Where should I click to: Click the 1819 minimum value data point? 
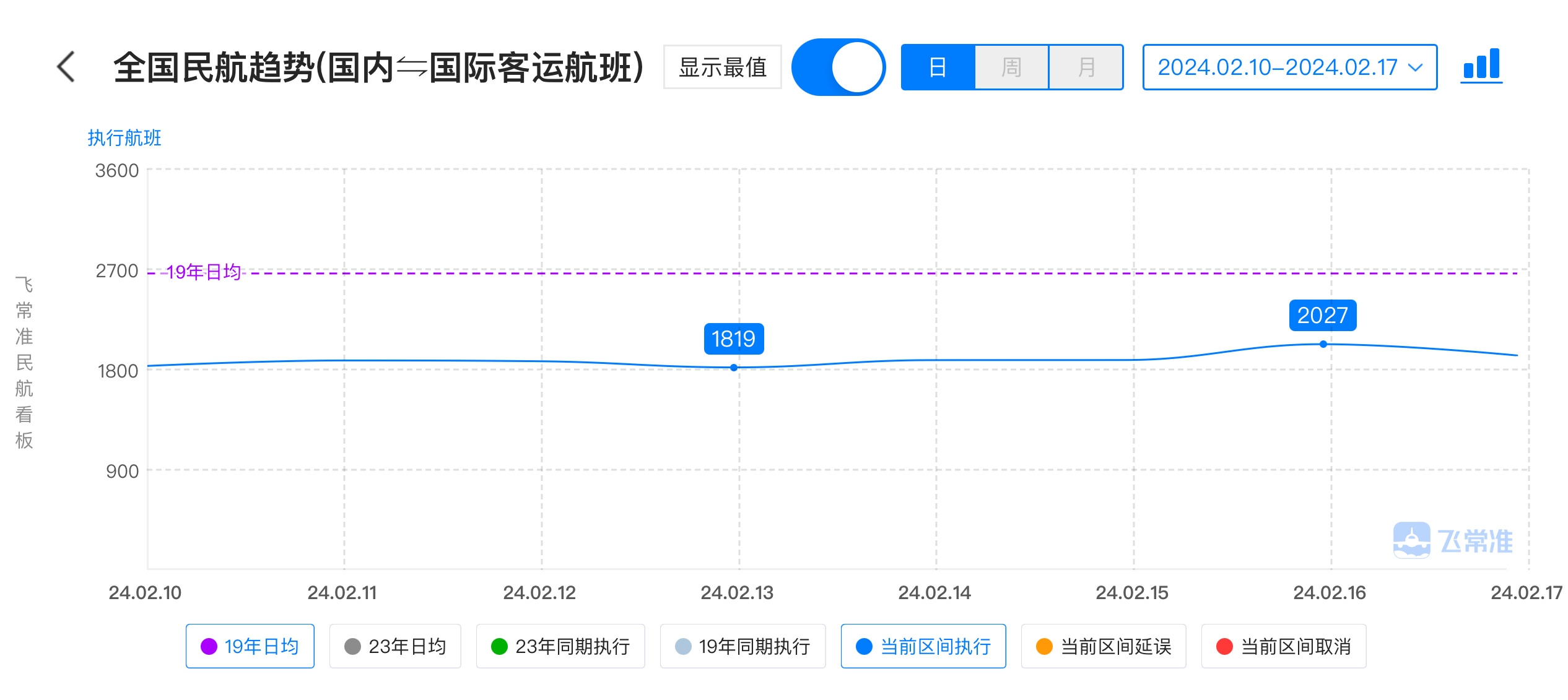pos(734,368)
